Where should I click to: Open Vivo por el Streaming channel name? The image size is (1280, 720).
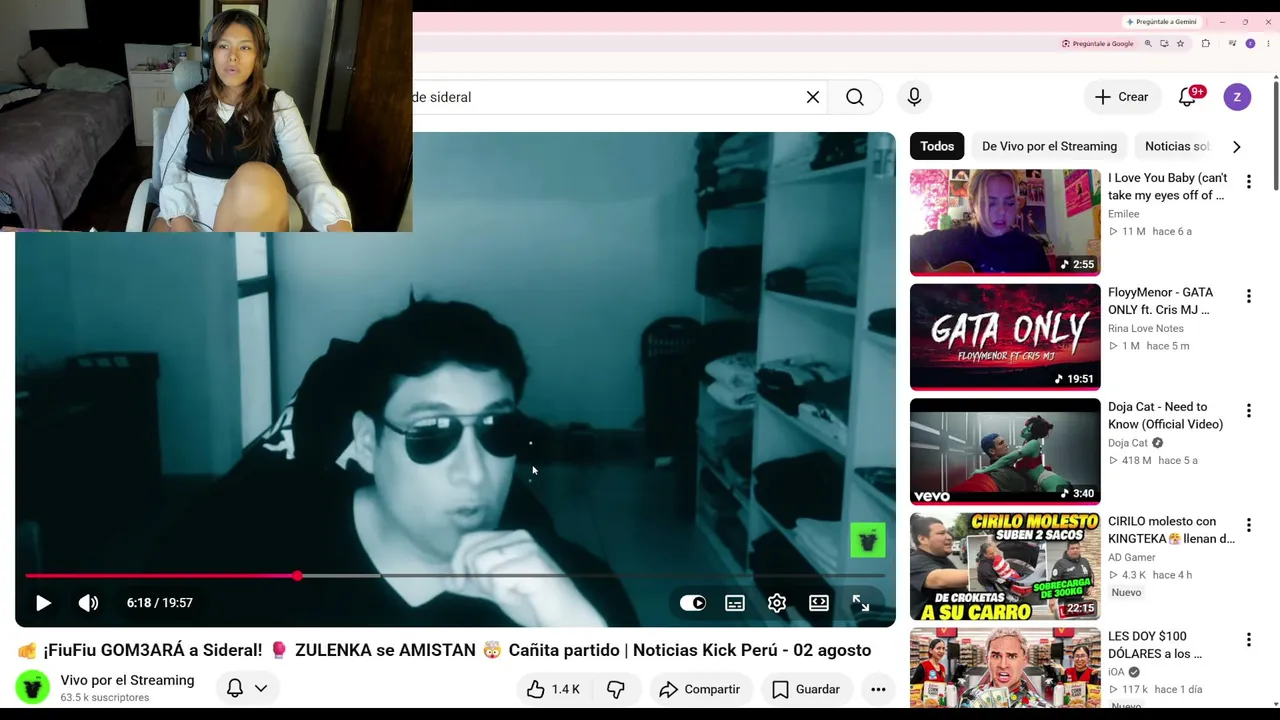click(x=127, y=680)
